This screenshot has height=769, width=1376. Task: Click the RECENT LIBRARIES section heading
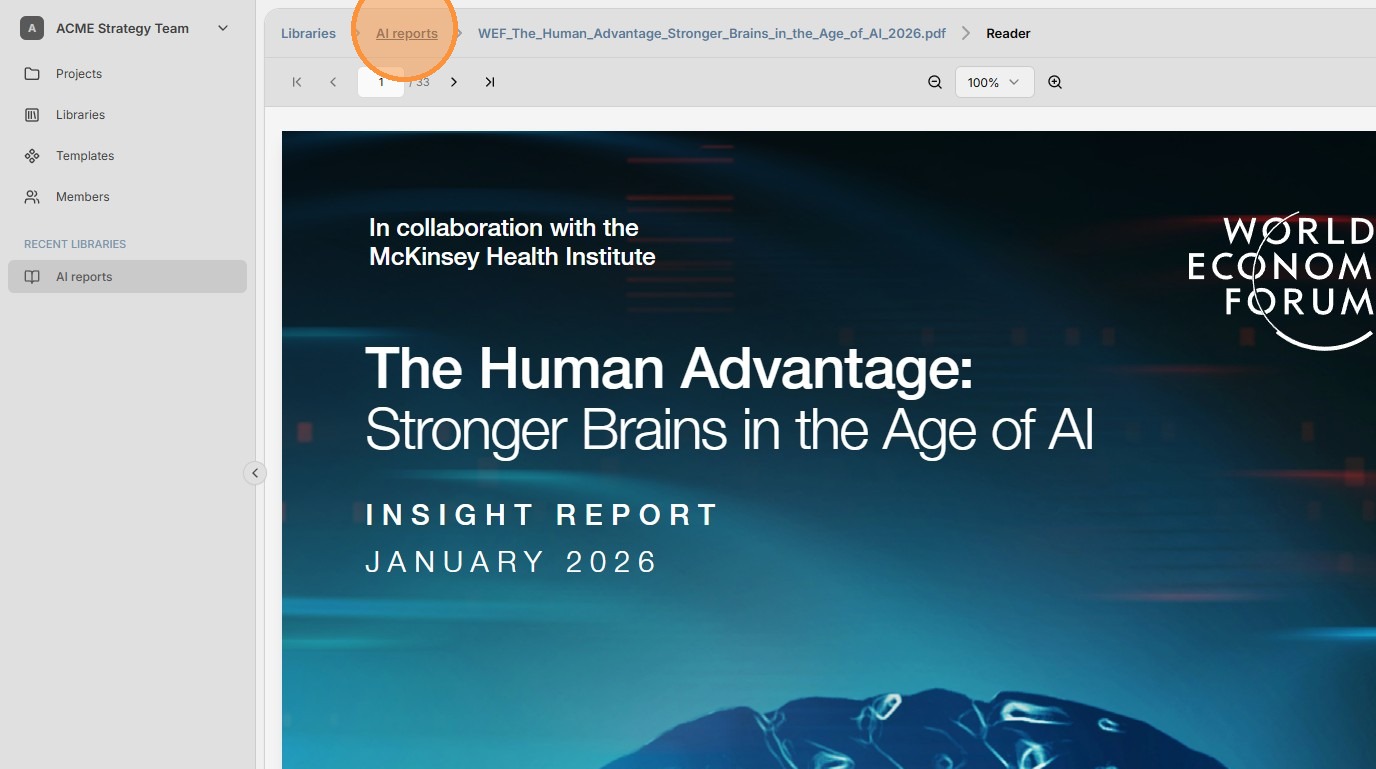75,244
